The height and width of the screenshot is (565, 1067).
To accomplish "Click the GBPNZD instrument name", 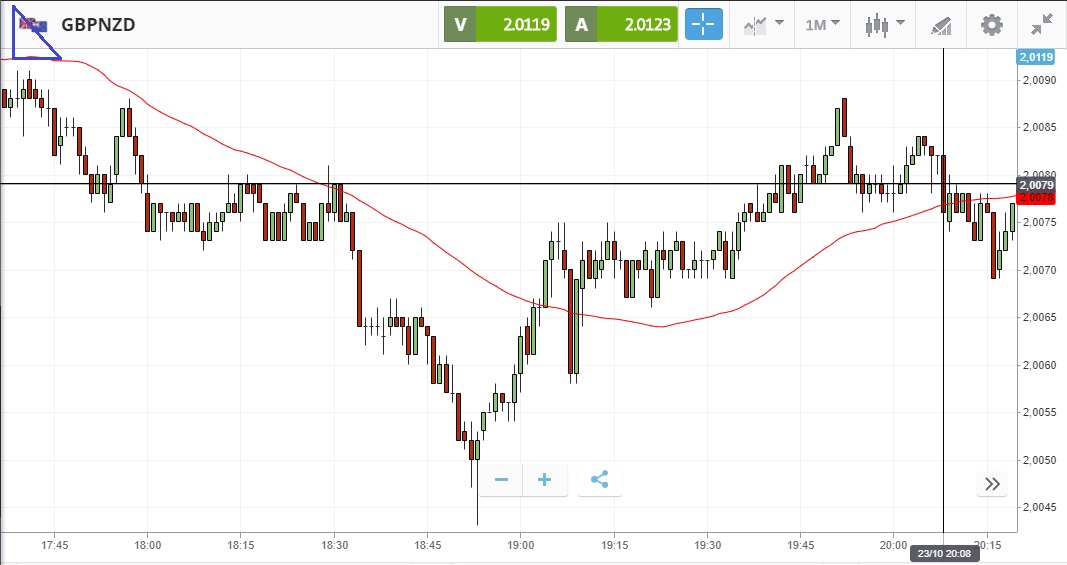I will tap(98, 25).
